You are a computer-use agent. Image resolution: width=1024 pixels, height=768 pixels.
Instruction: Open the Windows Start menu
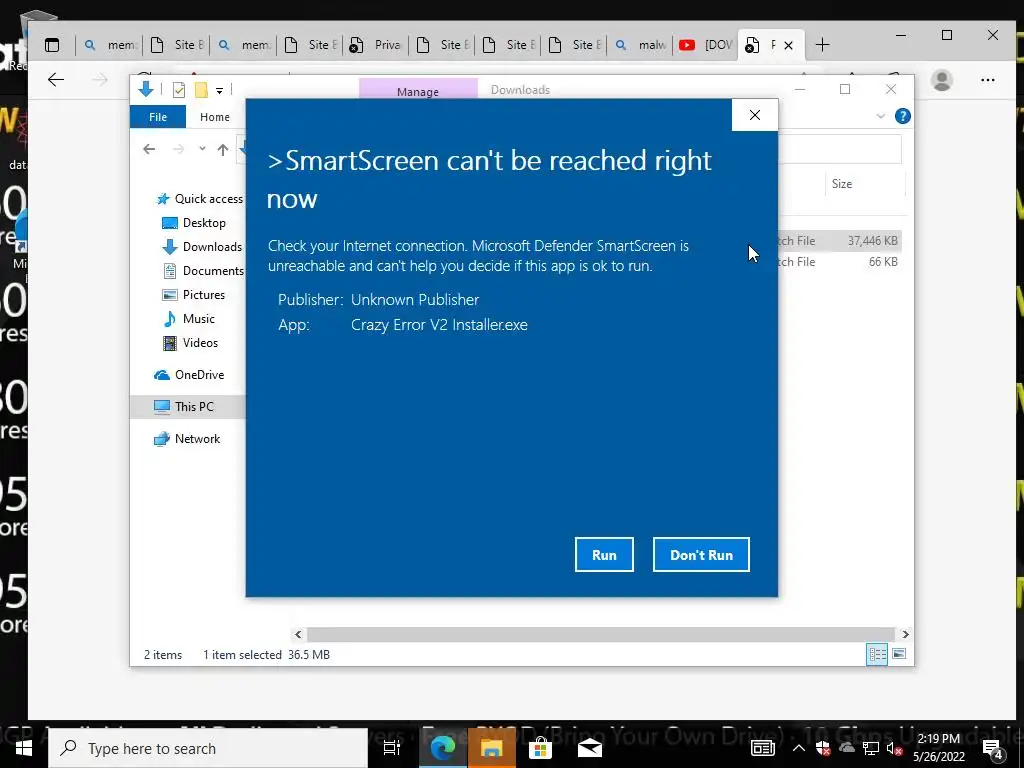(24, 748)
